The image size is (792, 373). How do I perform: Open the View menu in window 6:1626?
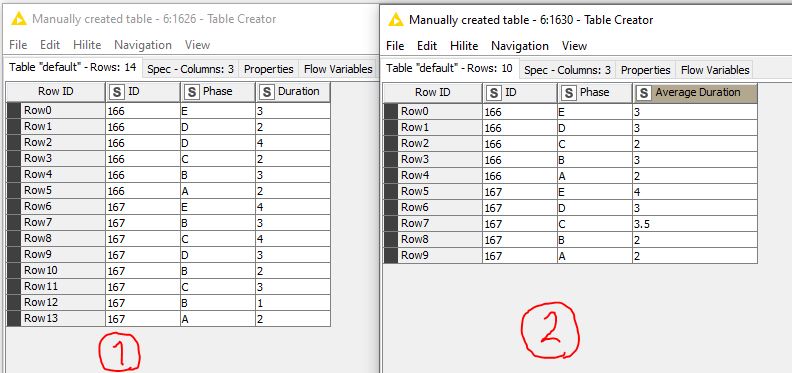click(197, 45)
